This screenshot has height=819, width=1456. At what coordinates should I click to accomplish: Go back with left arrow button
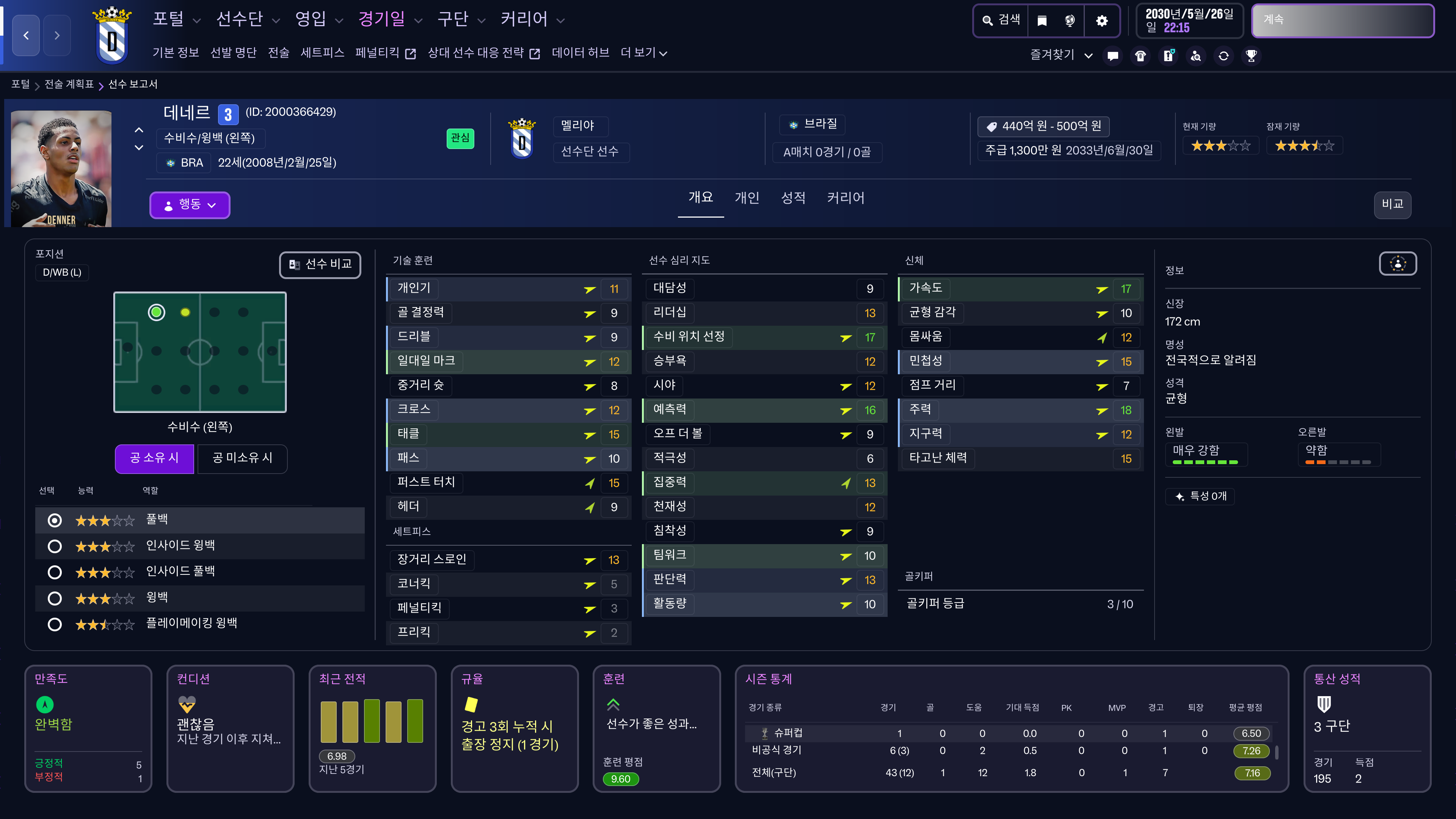tap(26, 36)
